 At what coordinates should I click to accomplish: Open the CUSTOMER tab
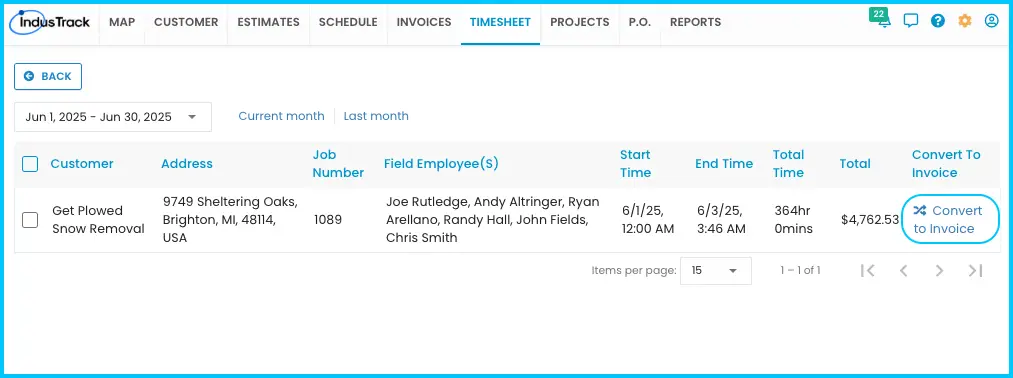pos(186,23)
